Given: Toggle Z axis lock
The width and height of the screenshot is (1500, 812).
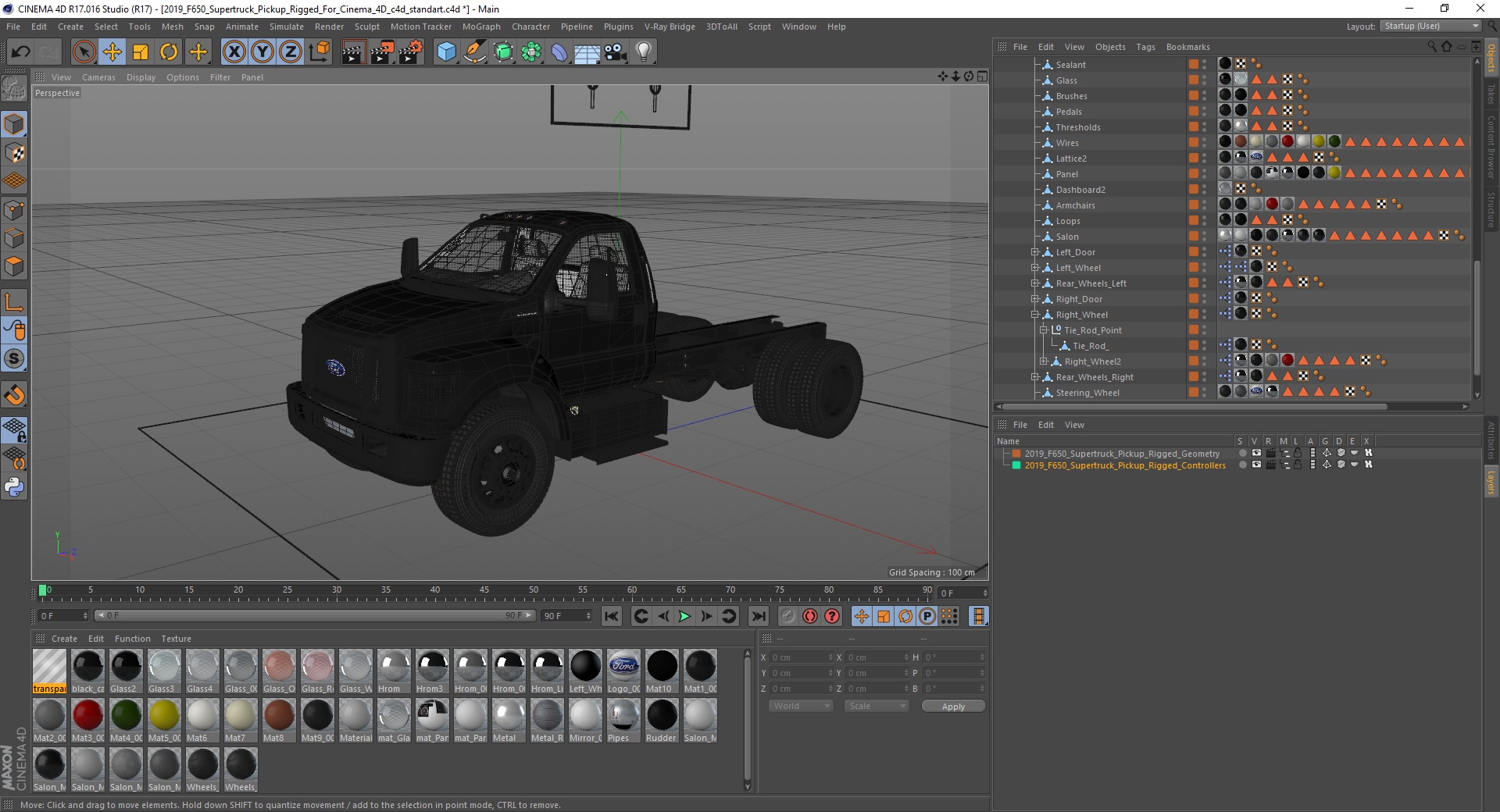Looking at the screenshot, I should pyautogui.click(x=291, y=52).
